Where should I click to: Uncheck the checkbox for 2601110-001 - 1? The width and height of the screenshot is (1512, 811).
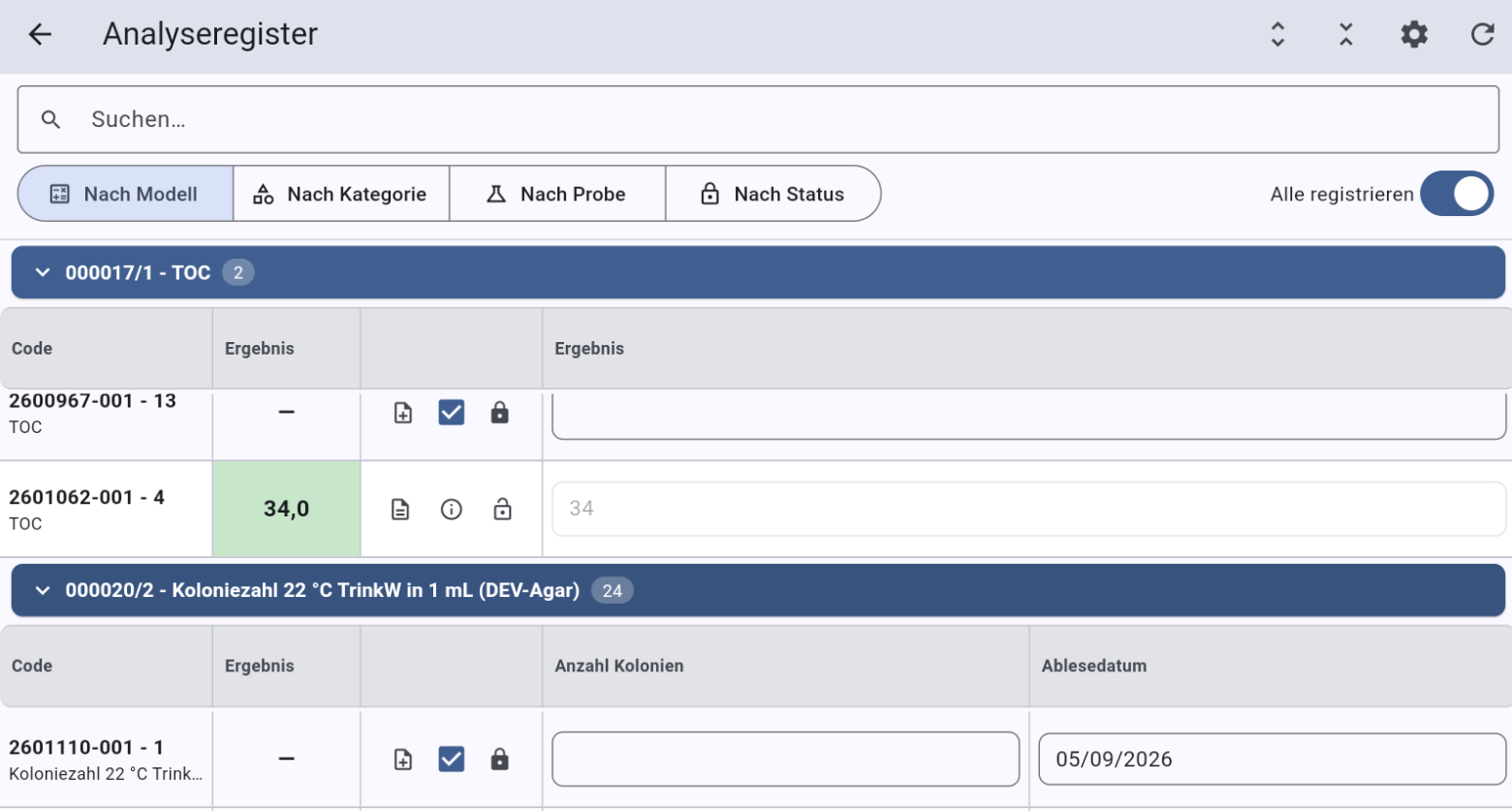(x=452, y=759)
